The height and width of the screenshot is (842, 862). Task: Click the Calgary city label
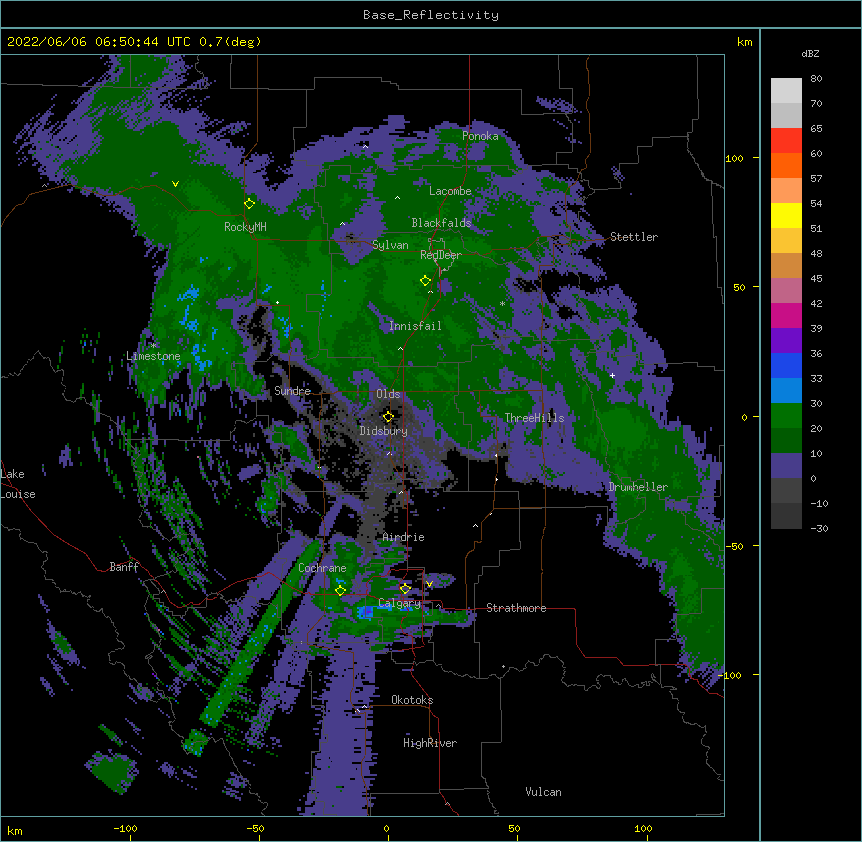coord(400,603)
